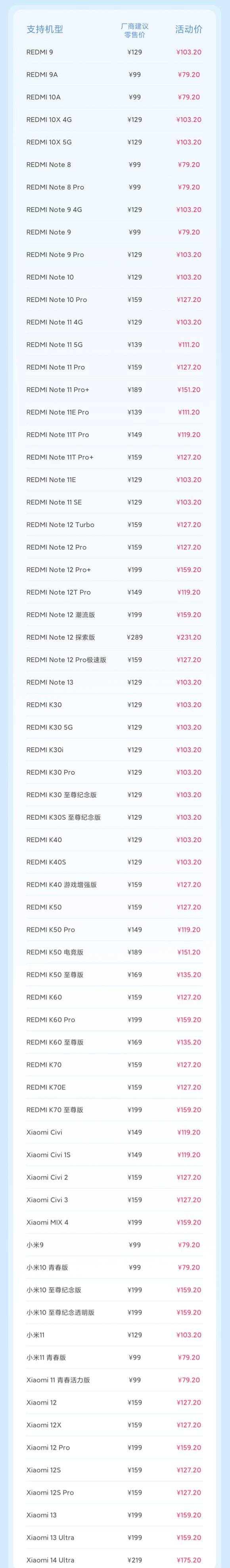Select the REDMI K60 Pro row
Image resolution: width=230 pixels, height=1568 pixels.
[115, 1019]
